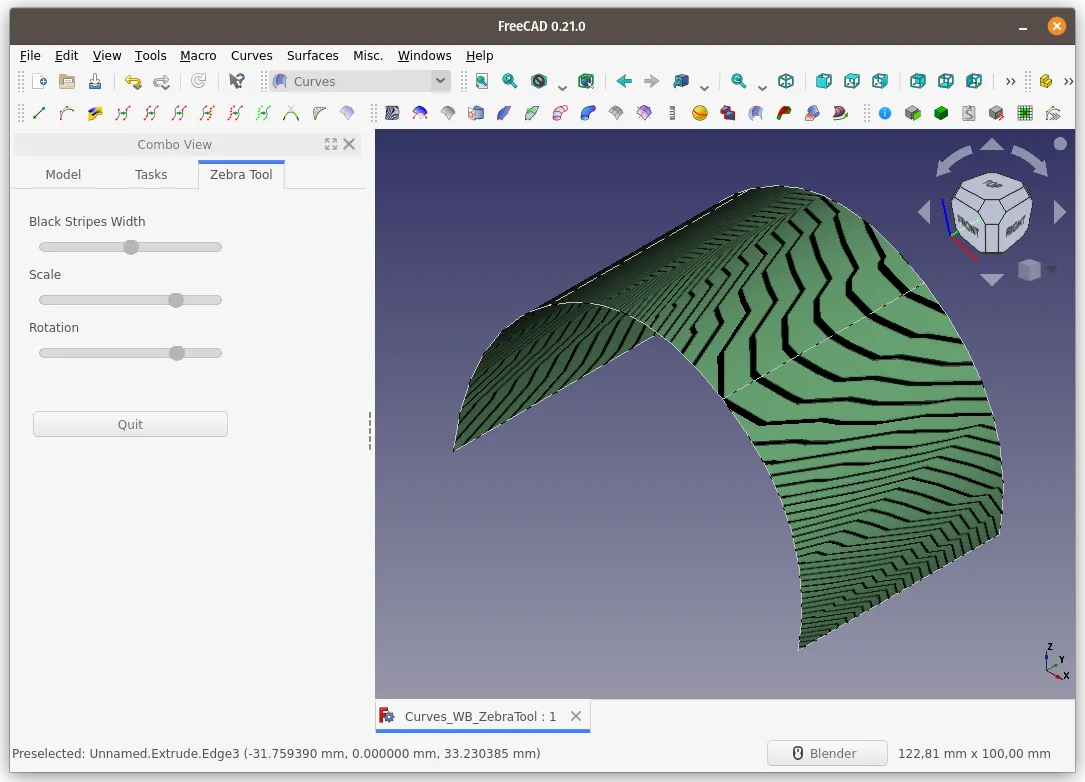The height and width of the screenshot is (782, 1085).
Task: Click the Quit button
Action: [x=130, y=424]
